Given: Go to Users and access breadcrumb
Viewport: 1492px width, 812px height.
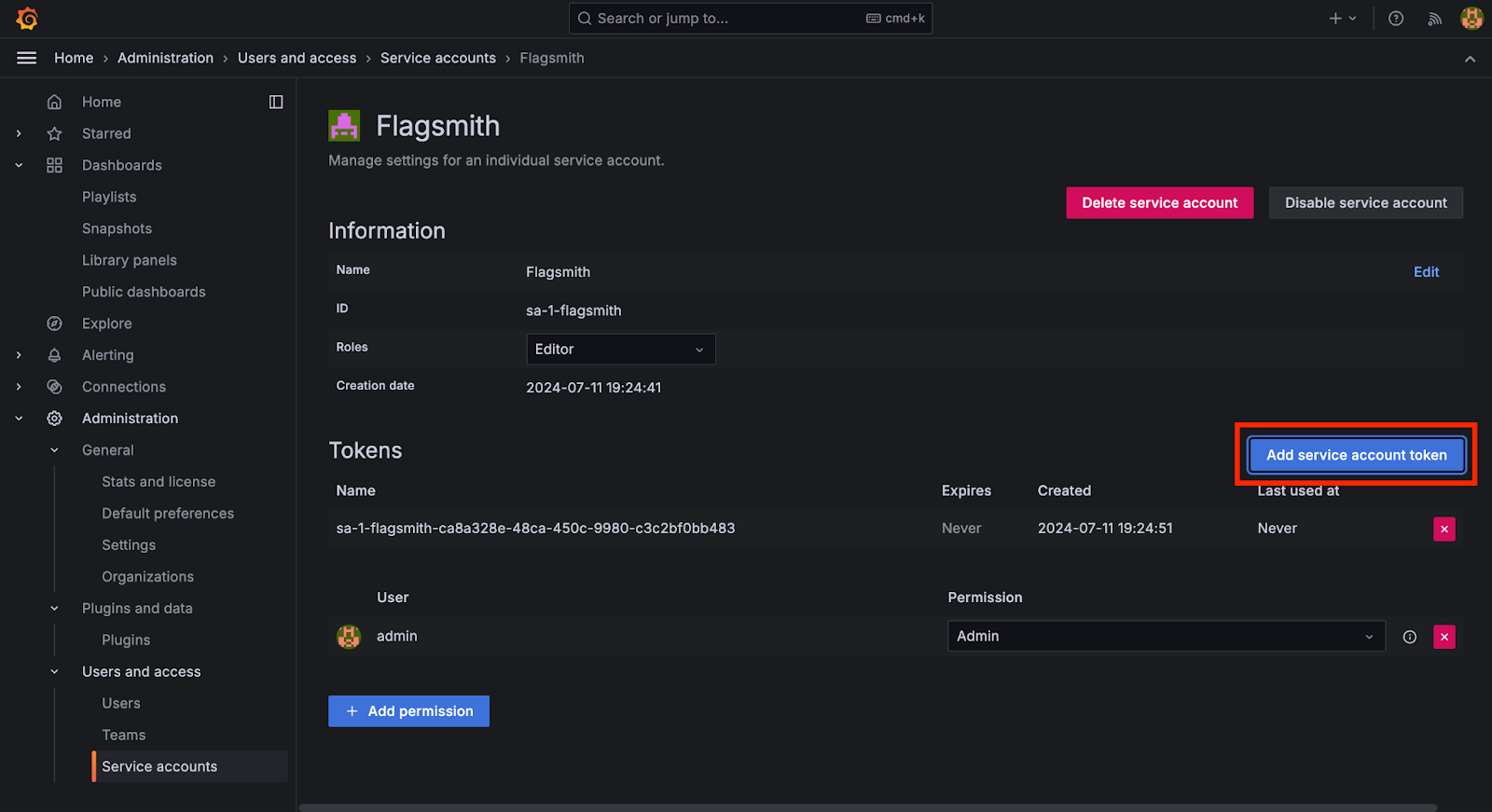Looking at the screenshot, I should click(x=297, y=58).
